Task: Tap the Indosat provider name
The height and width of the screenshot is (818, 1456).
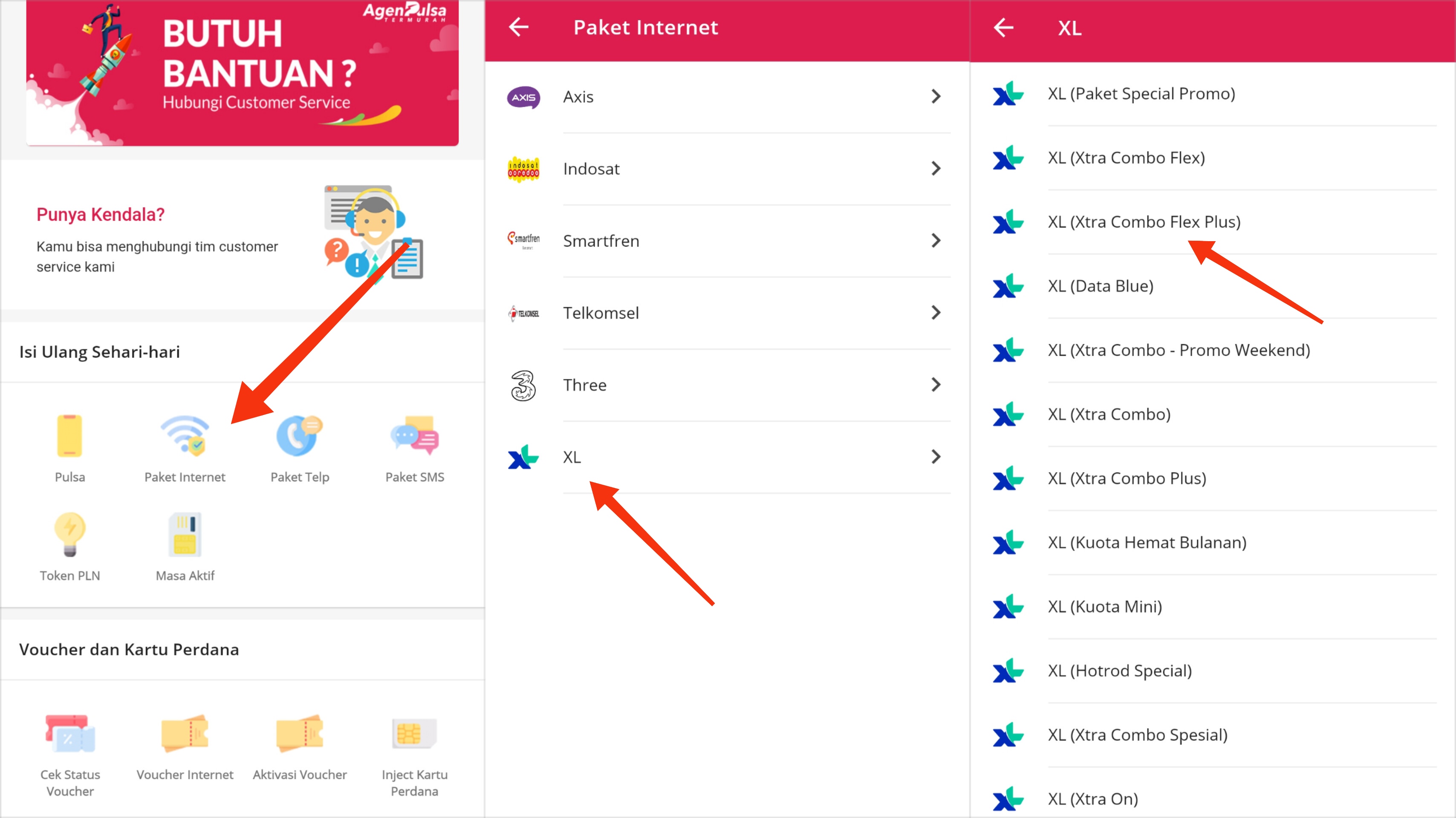Action: pos(591,169)
